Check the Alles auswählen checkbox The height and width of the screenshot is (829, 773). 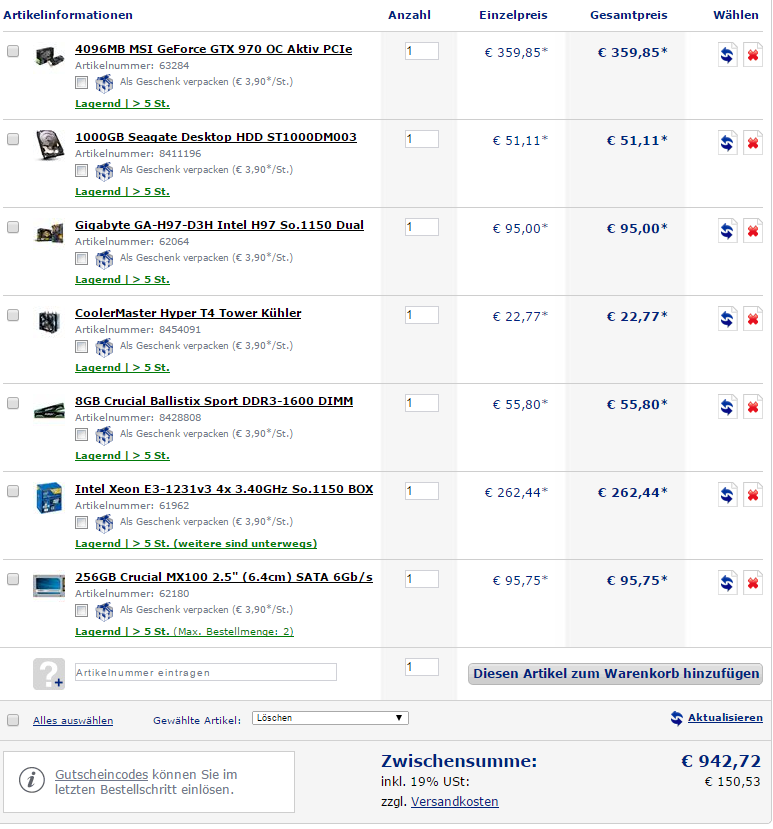click(13, 720)
